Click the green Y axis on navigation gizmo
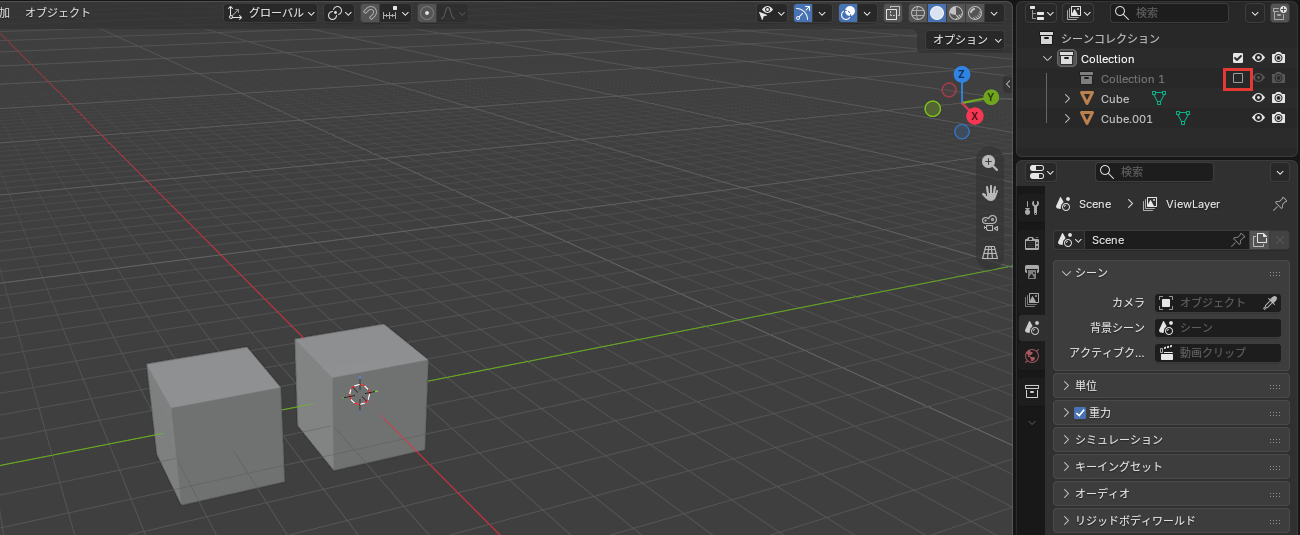The image size is (1300, 535). [x=991, y=97]
